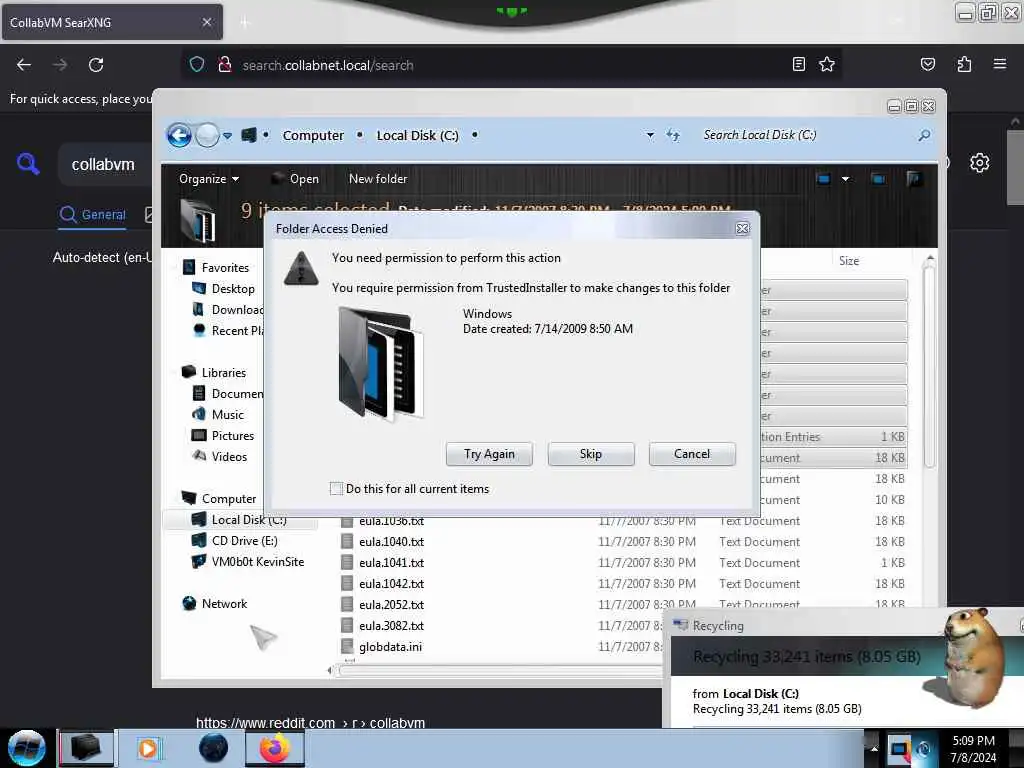The image size is (1024, 768).
Task: Click the Explorer search magnifier icon
Action: (x=924, y=135)
